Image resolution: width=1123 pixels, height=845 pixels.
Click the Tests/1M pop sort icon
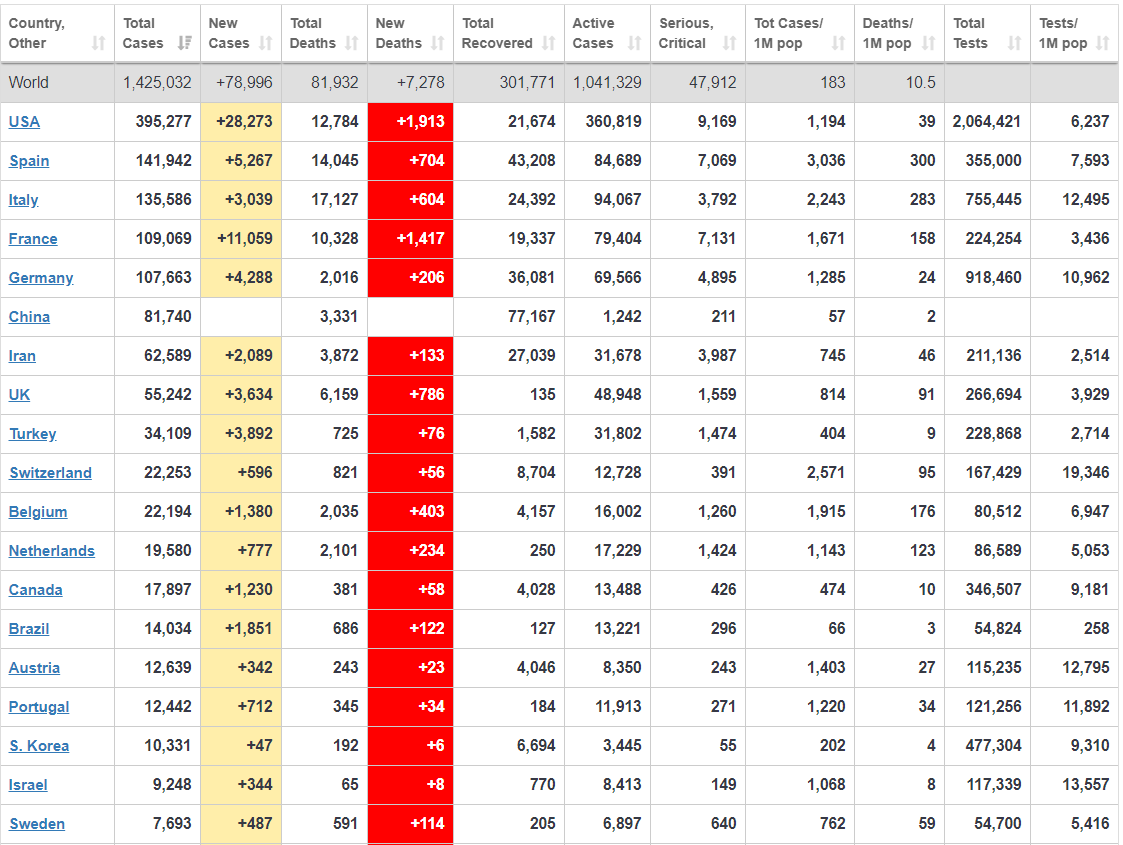1102,43
